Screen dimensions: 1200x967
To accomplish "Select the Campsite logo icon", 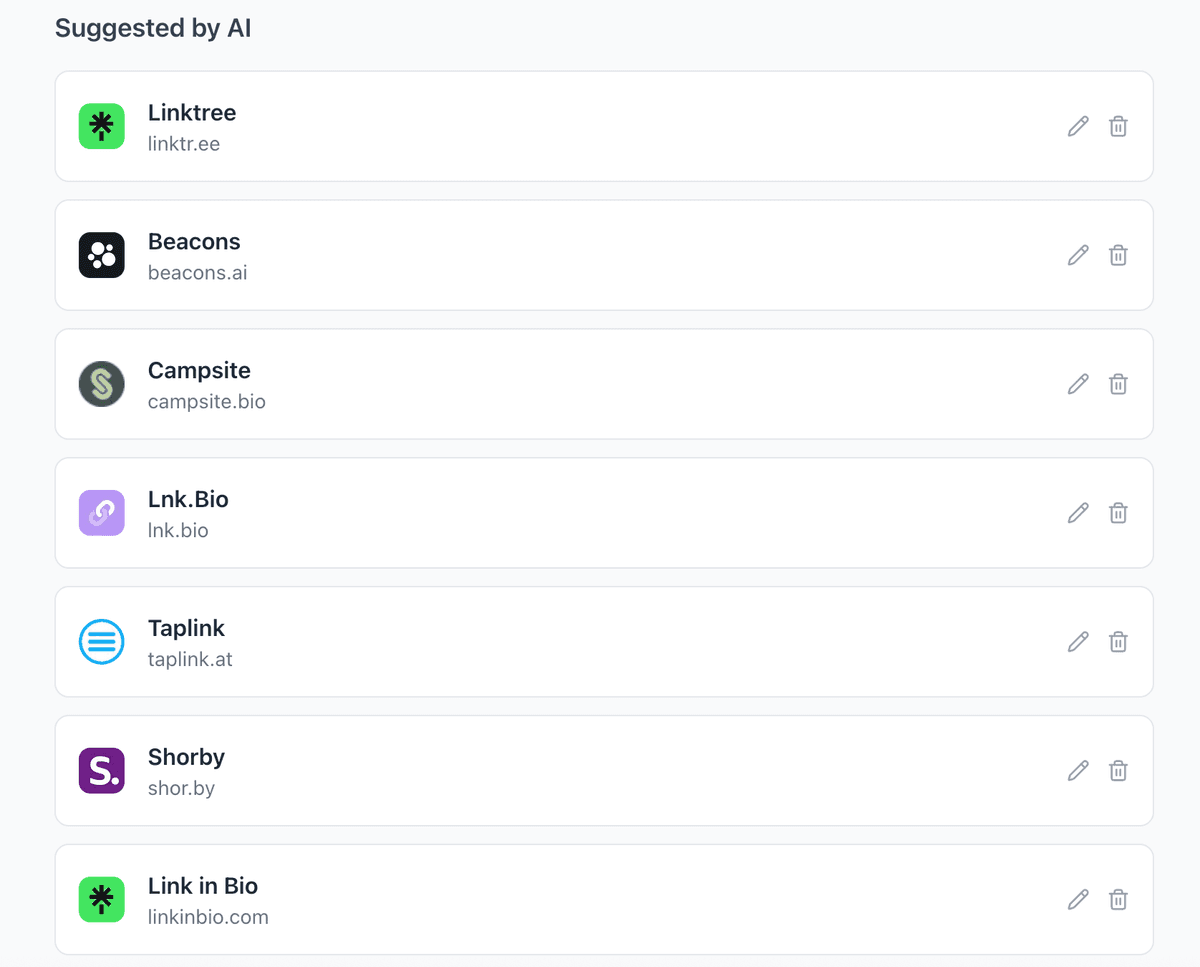I will [101, 384].
